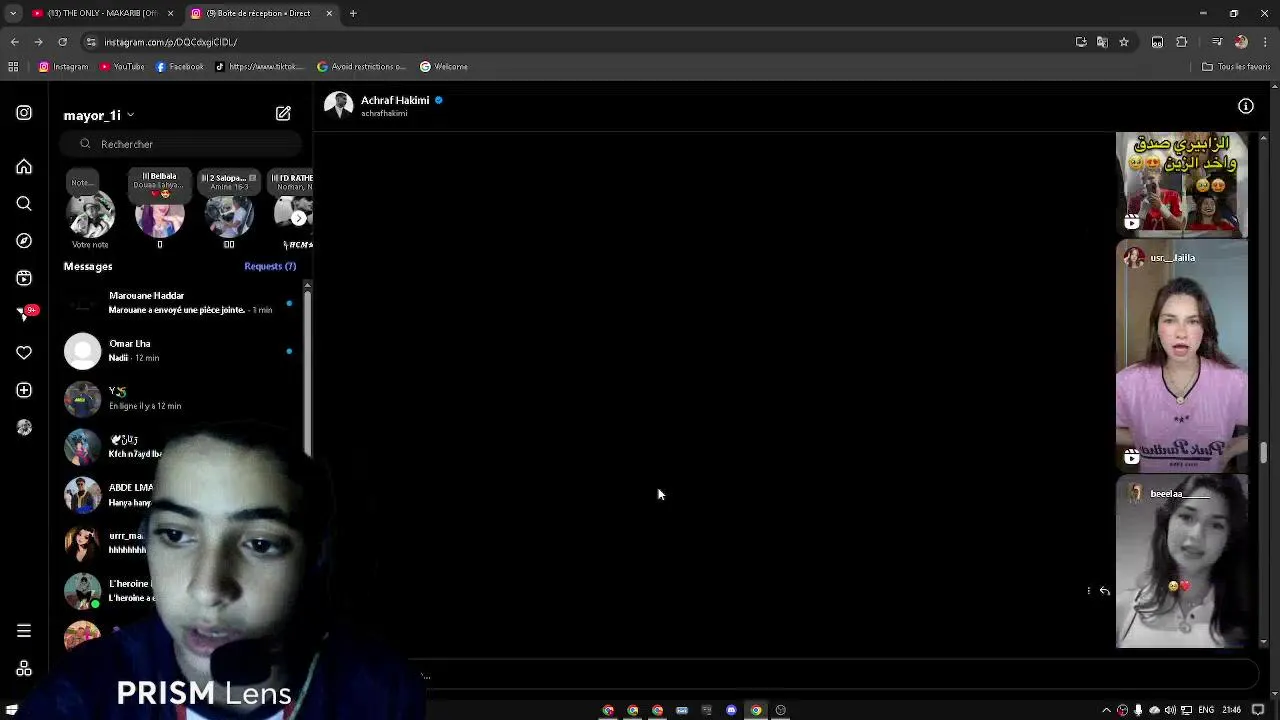Open conversation showing En ligne il y a 12 min
This screenshot has width=1280, height=720.
coord(180,399)
